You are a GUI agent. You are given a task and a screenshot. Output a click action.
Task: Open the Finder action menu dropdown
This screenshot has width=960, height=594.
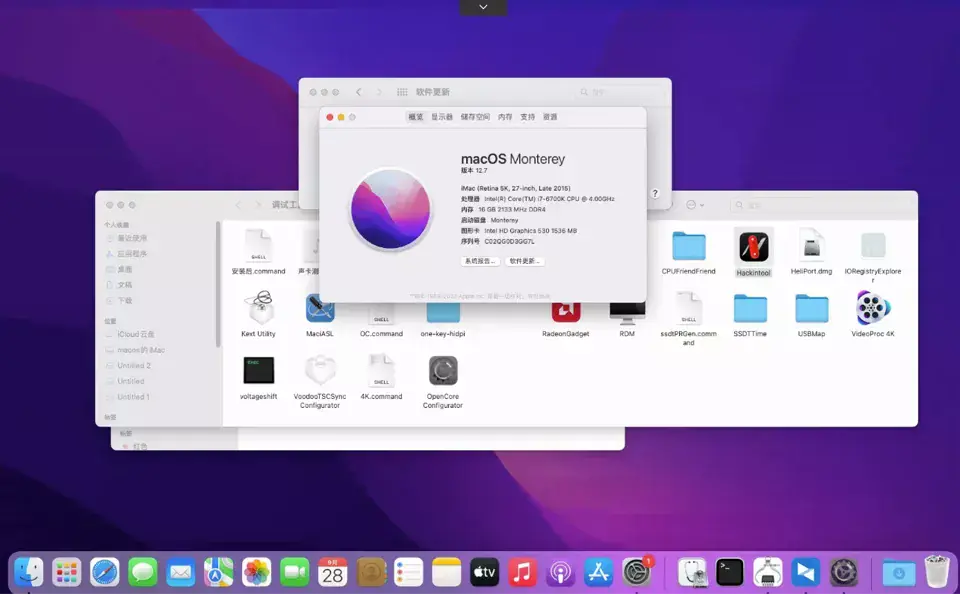tap(695, 205)
